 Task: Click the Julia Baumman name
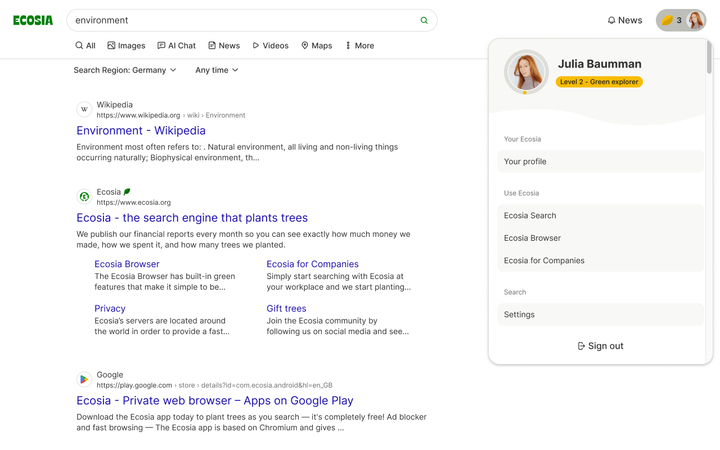click(600, 64)
